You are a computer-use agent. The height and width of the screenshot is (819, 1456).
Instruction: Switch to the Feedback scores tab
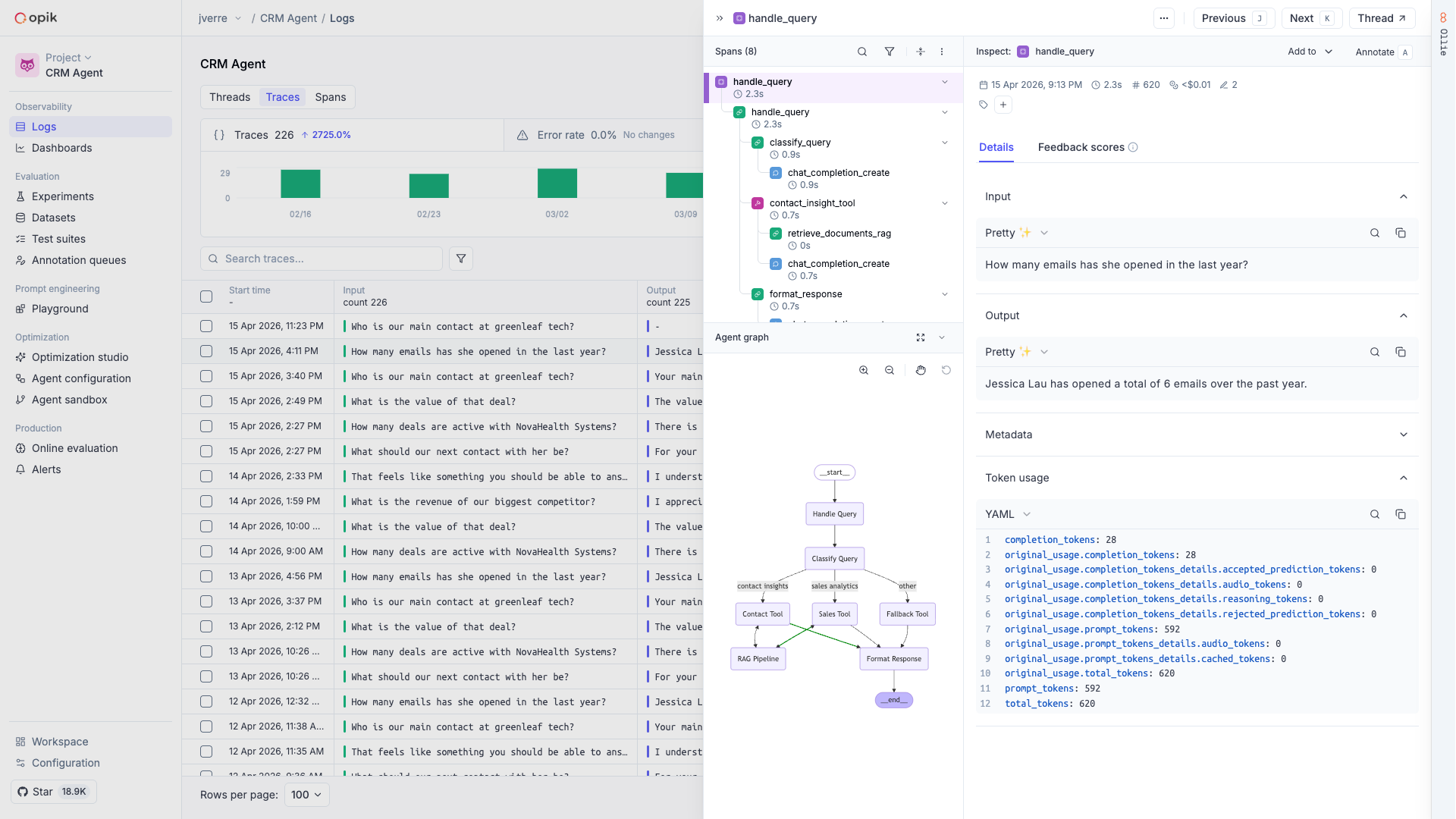[1080, 147]
